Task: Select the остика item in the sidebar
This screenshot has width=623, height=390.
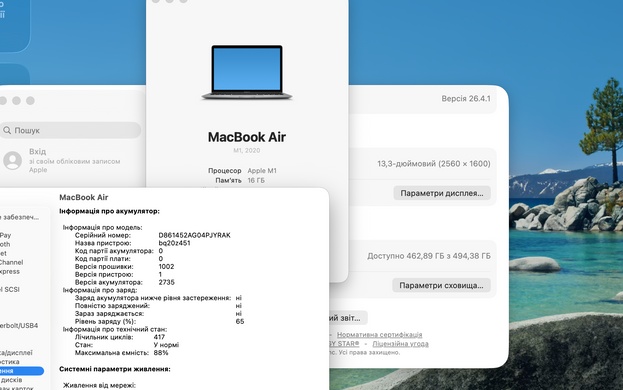Action: [10, 362]
